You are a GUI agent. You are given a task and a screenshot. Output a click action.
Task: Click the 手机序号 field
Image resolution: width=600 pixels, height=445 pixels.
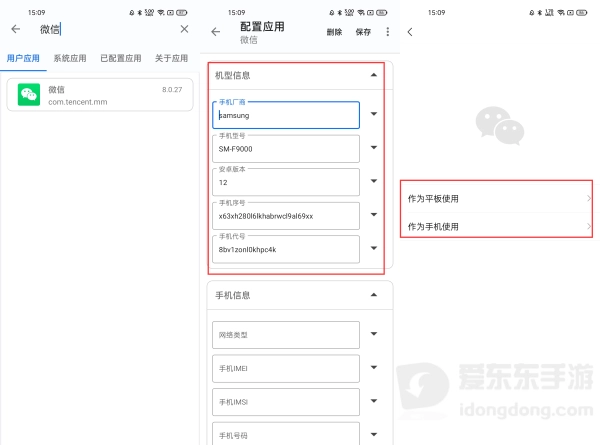click(286, 216)
